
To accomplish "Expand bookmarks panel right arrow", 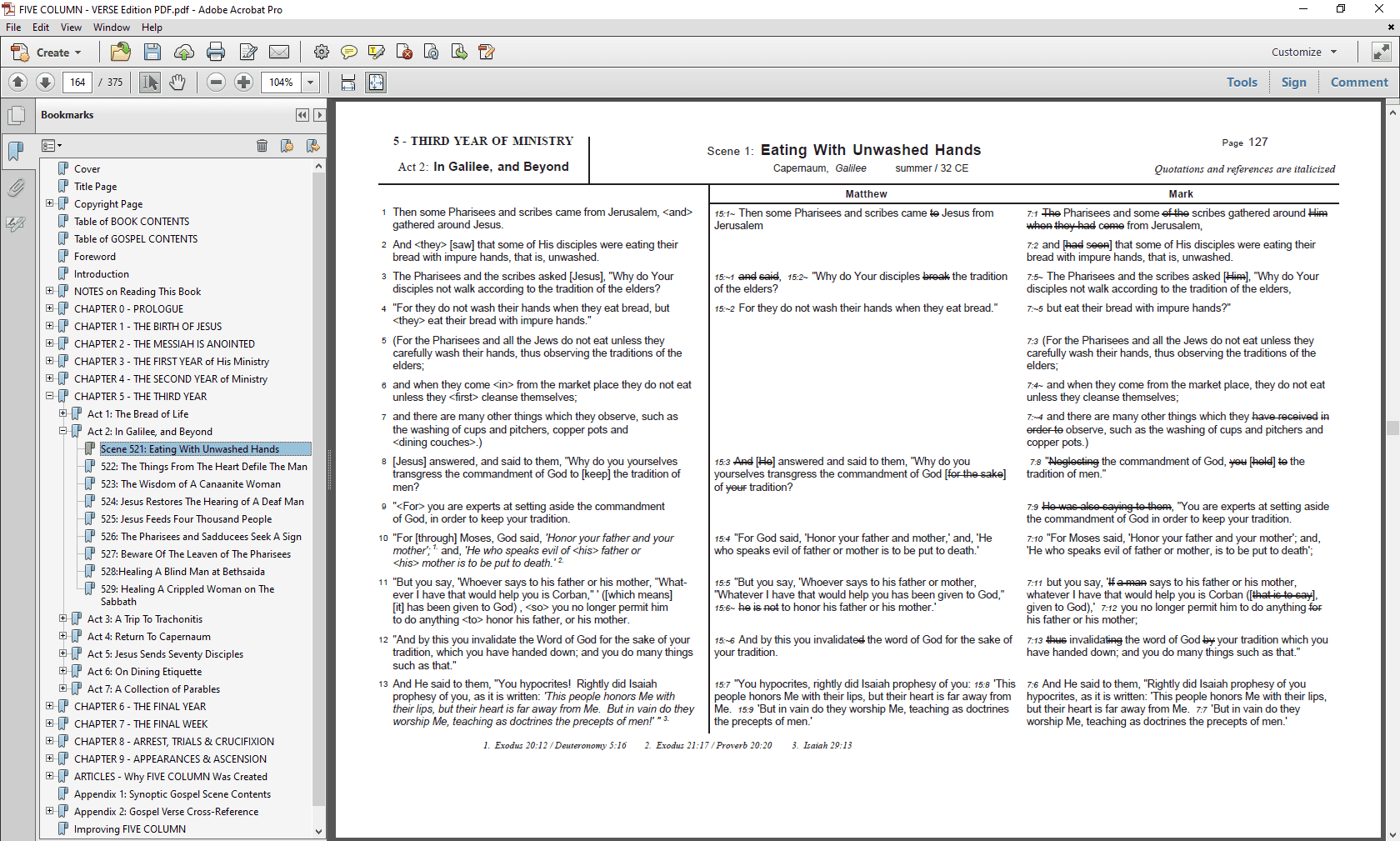I will 319,115.
